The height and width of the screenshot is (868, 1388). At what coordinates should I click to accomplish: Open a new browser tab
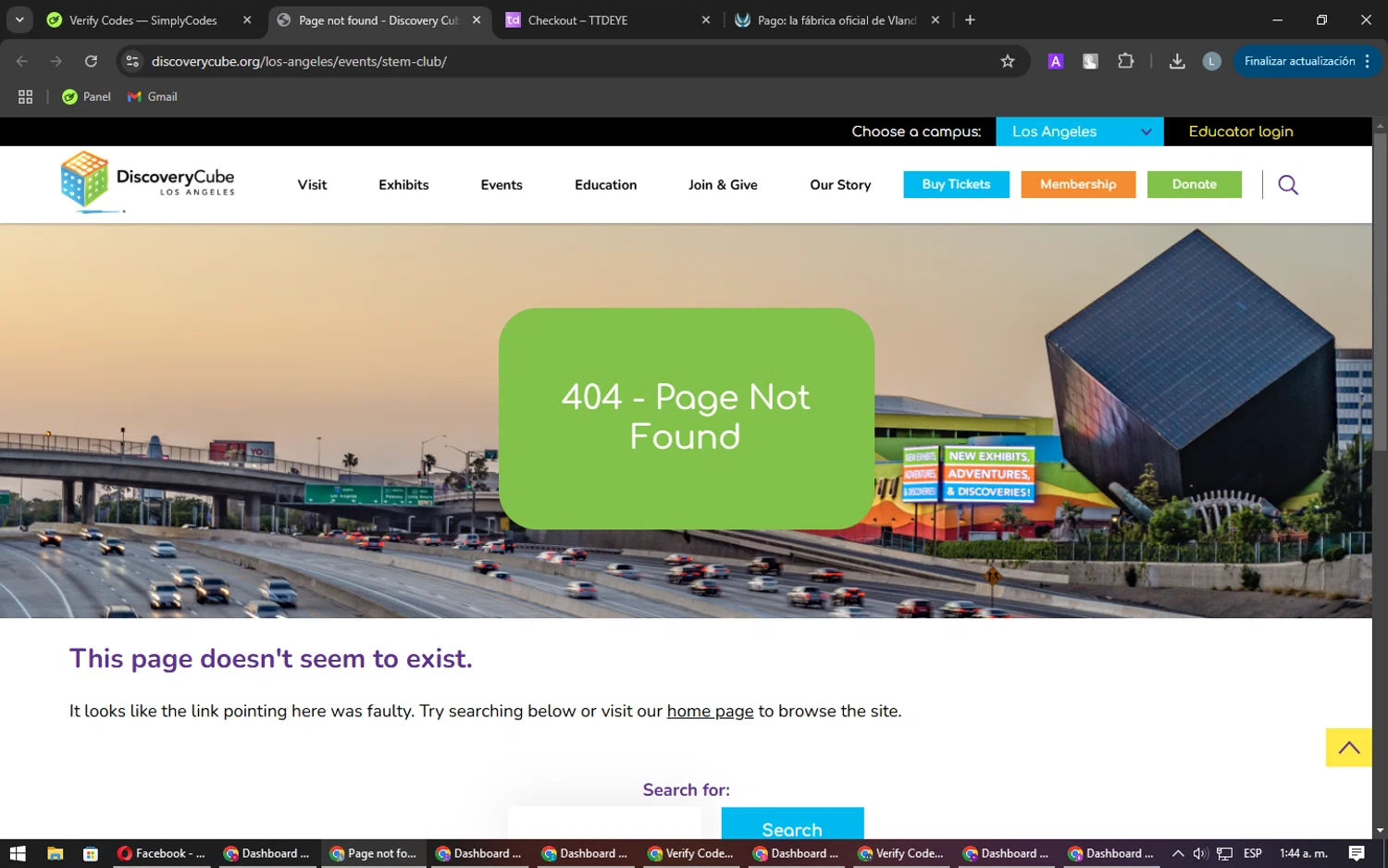pos(970,19)
